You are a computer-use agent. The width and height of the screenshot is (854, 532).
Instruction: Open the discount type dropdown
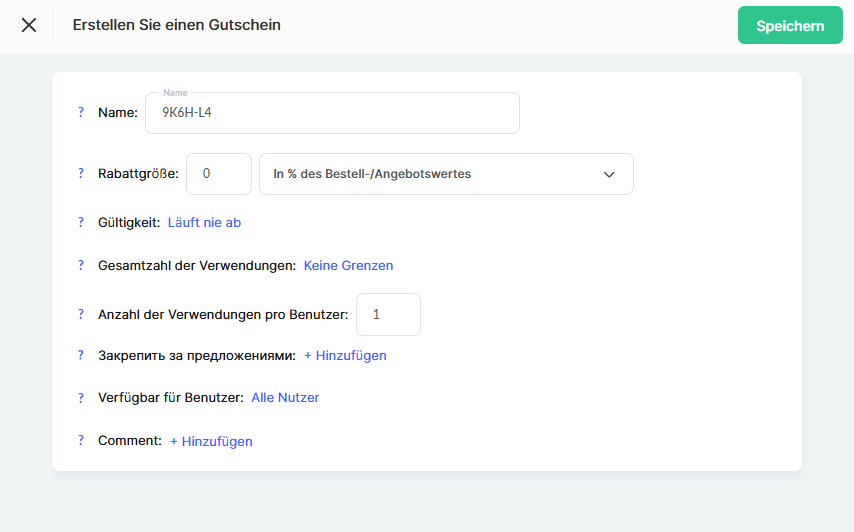pyautogui.click(x=445, y=174)
